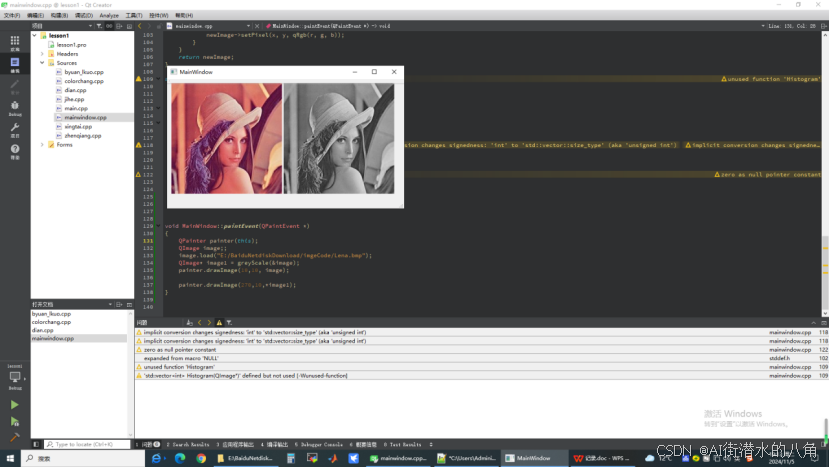Open the Window menu
This screenshot has height=467, width=830.
(158, 15)
